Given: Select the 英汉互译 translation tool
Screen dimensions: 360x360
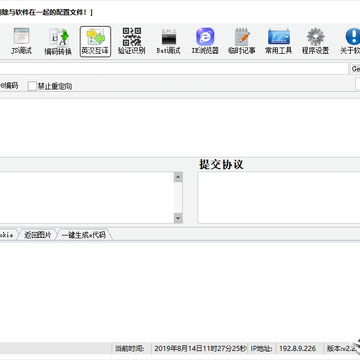Looking at the screenshot, I should [95, 42].
